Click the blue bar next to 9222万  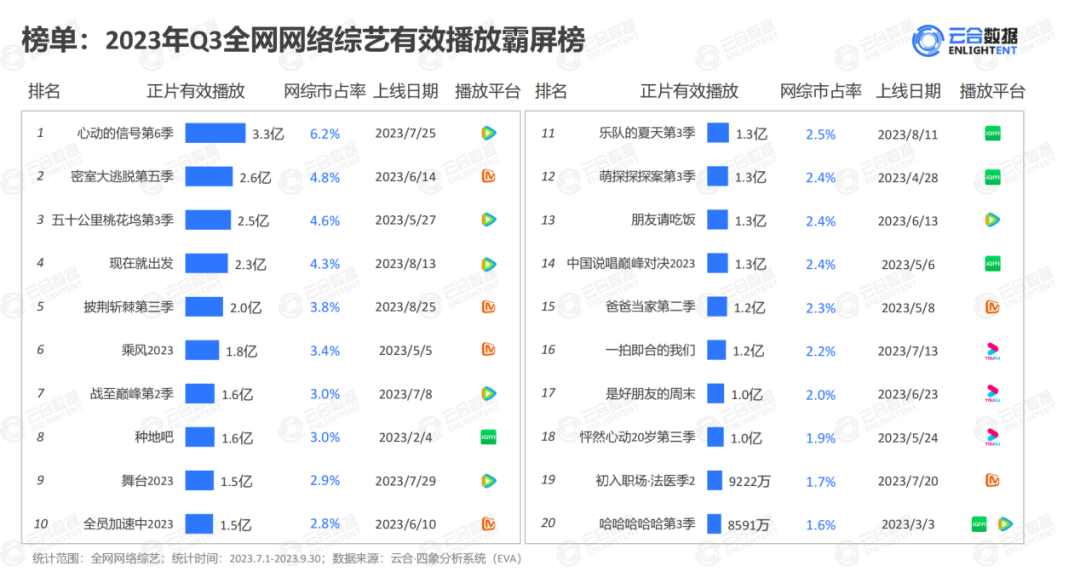pos(714,480)
